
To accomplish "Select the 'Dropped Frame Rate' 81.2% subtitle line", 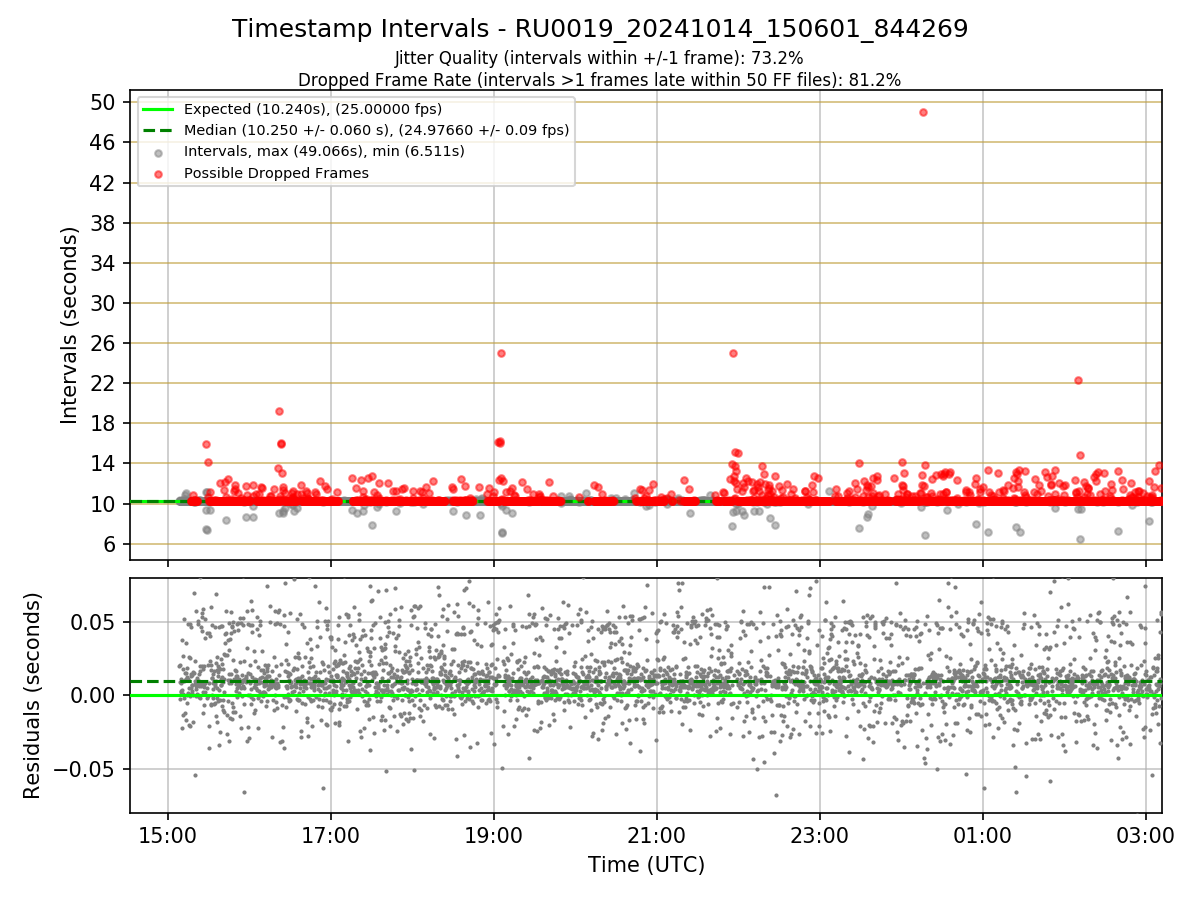I will tap(599, 80).
